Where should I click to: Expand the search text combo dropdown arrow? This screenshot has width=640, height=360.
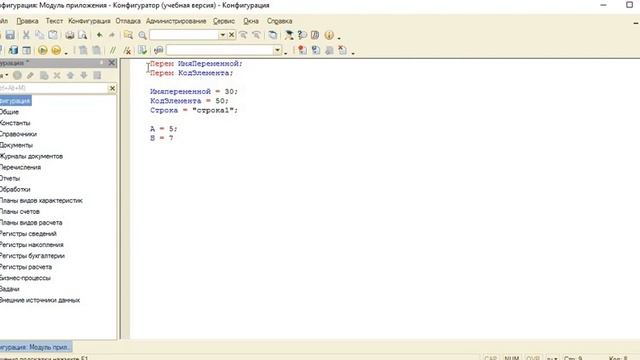click(222, 35)
